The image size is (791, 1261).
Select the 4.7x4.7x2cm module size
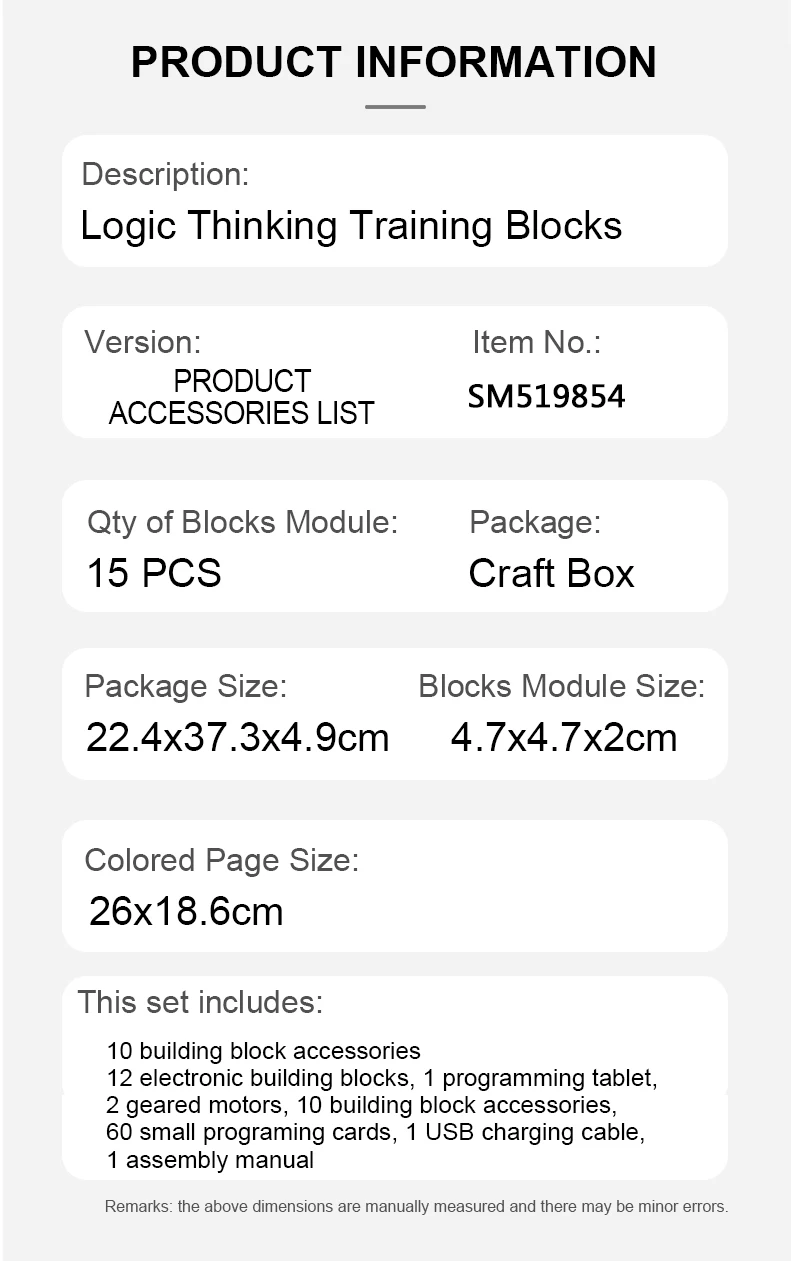(x=564, y=738)
